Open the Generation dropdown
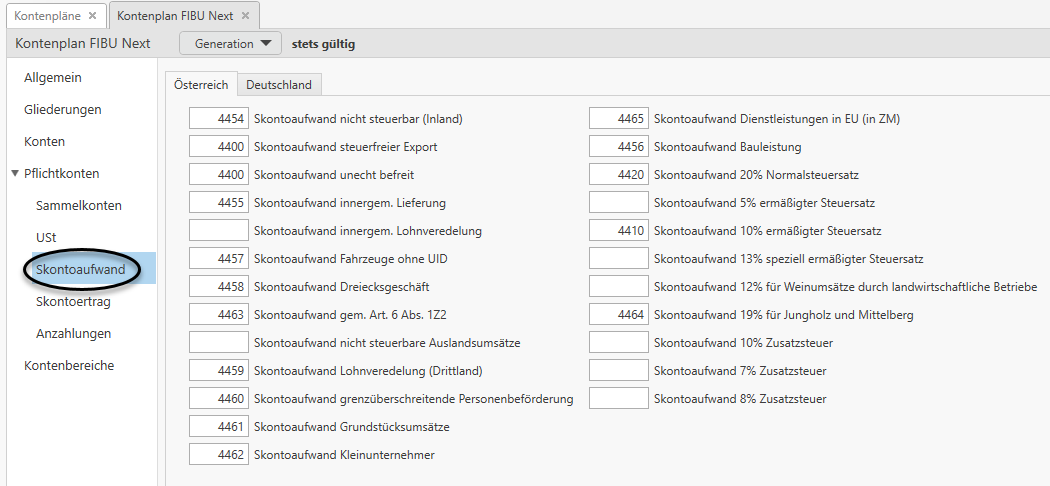This screenshot has width=1050, height=486. coord(230,44)
